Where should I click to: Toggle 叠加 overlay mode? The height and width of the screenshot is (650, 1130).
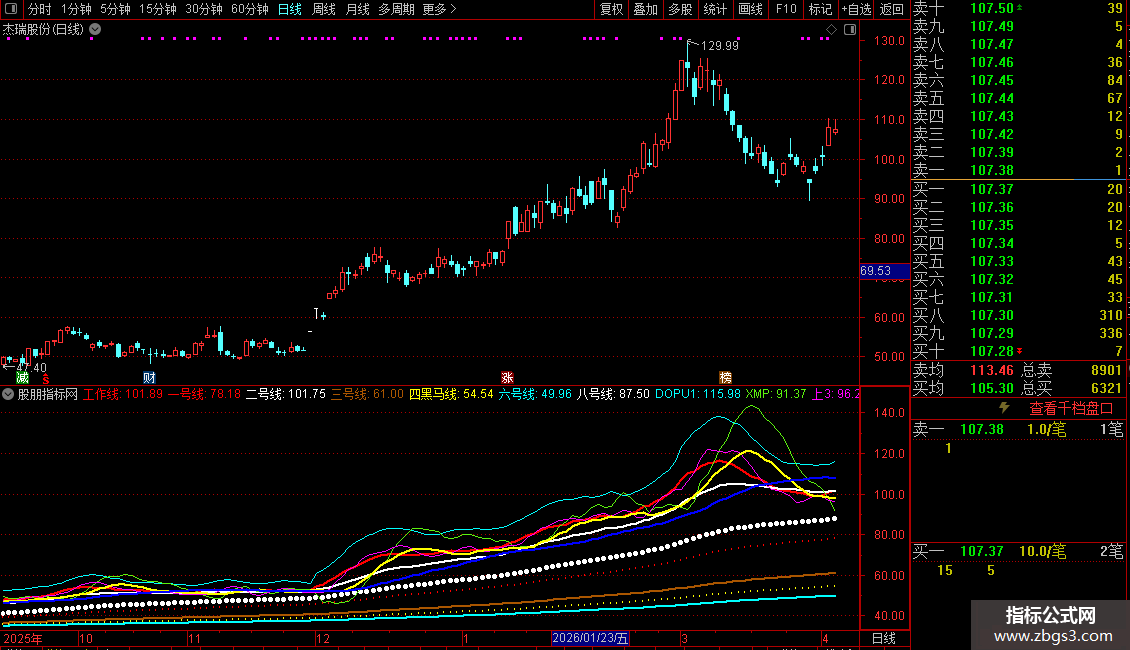tap(645, 9)
